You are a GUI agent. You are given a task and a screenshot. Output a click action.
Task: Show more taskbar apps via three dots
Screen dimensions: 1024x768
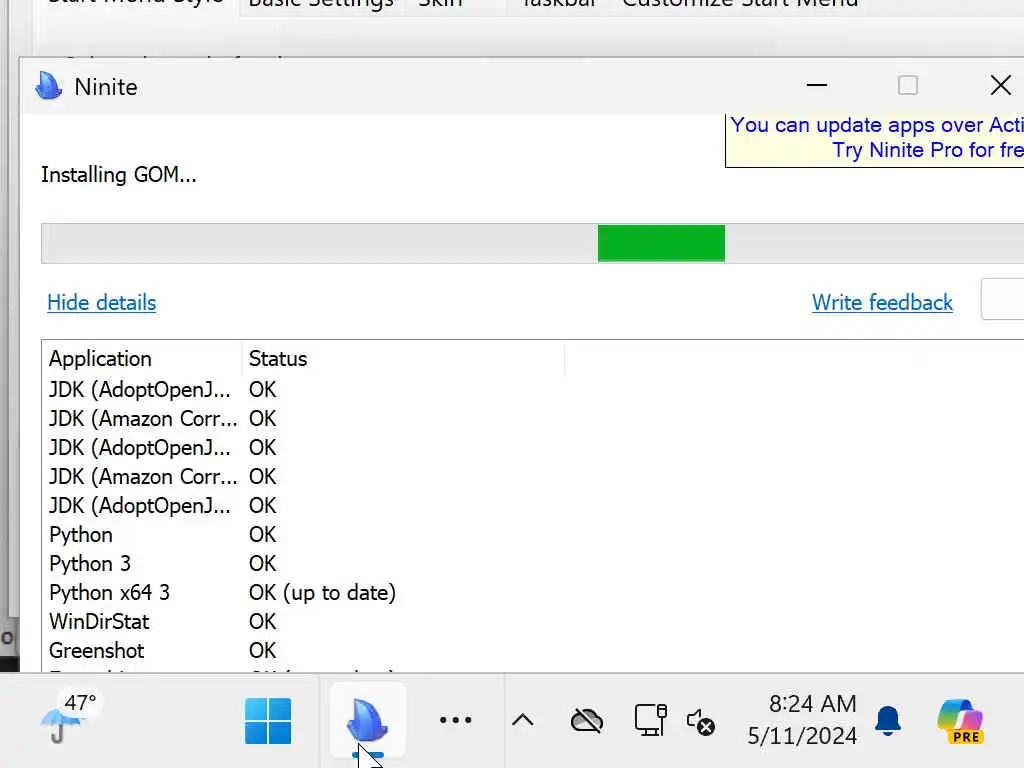[455, 720]
